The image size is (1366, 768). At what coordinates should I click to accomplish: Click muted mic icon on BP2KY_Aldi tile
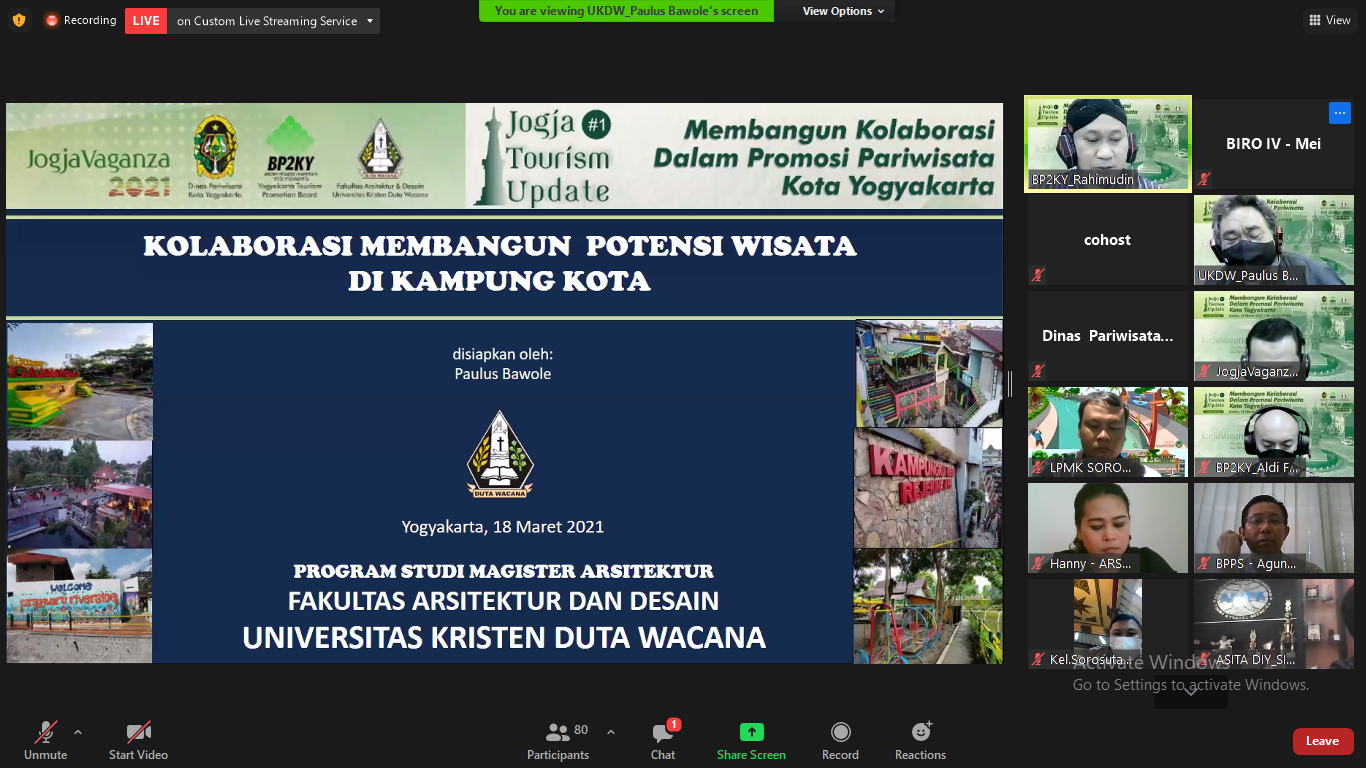click(x=1204, y=467)
